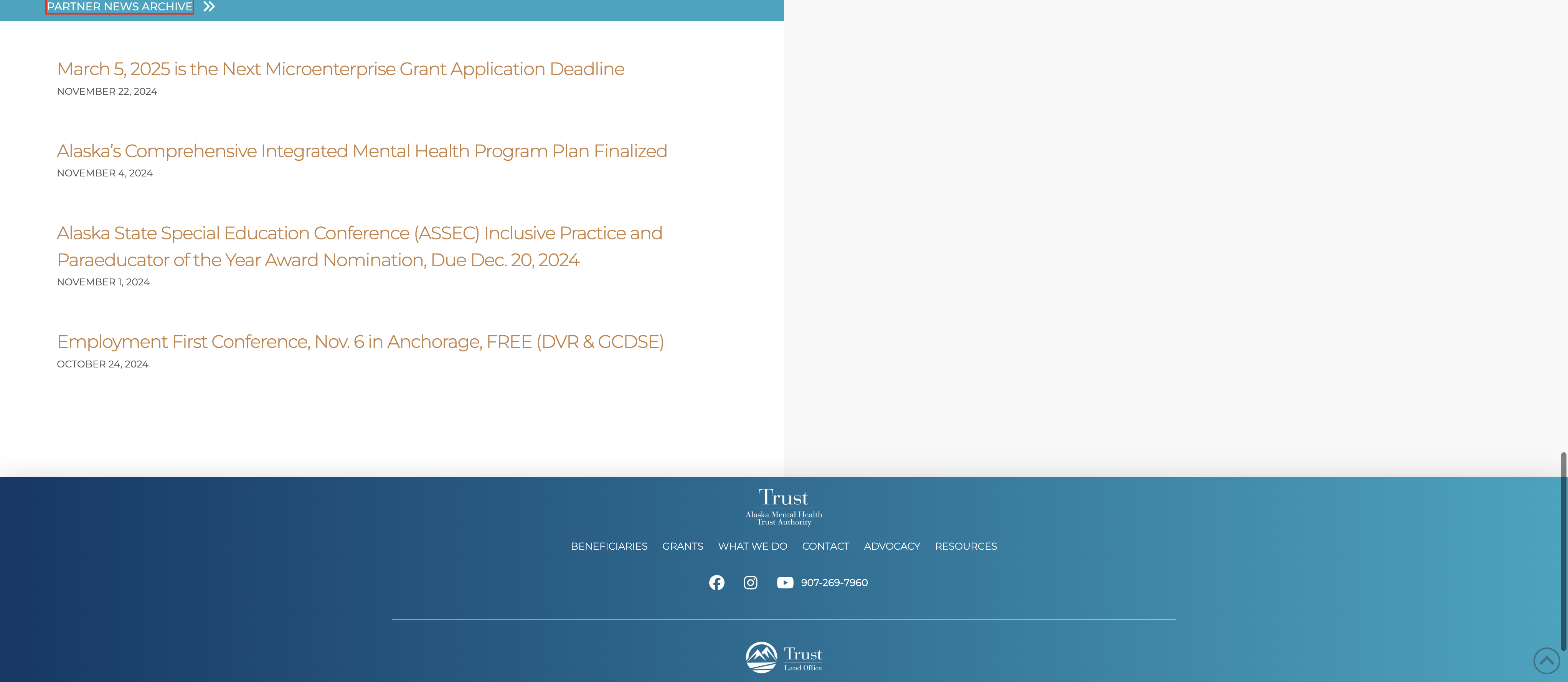Screen dimensions: 1568x682
Task: Open Employment First Conference article
Action: [360, 342]
